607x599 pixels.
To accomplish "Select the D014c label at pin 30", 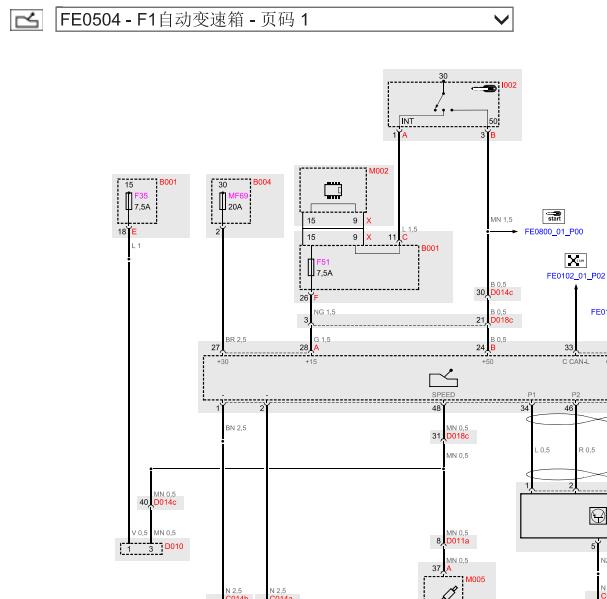I will pyautogui.click(x=502, y=292).
